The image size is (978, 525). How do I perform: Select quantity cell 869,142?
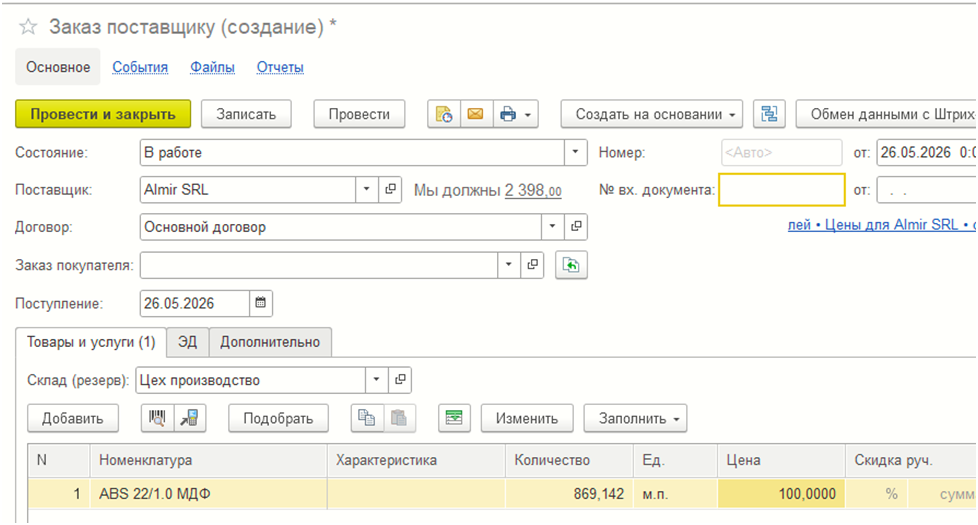coord(569,494)
